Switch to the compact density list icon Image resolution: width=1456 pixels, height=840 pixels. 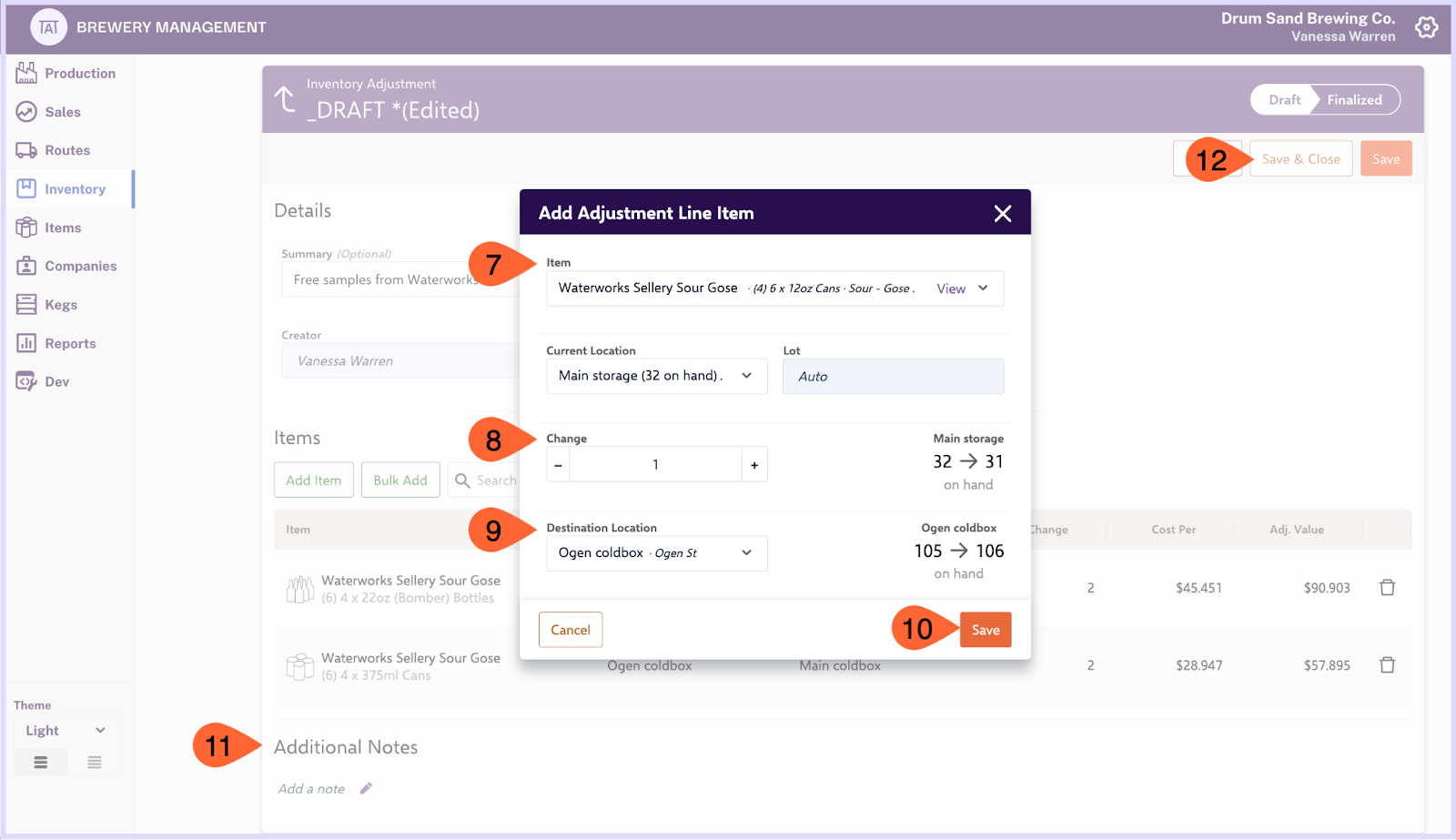[x=95, y=763]
